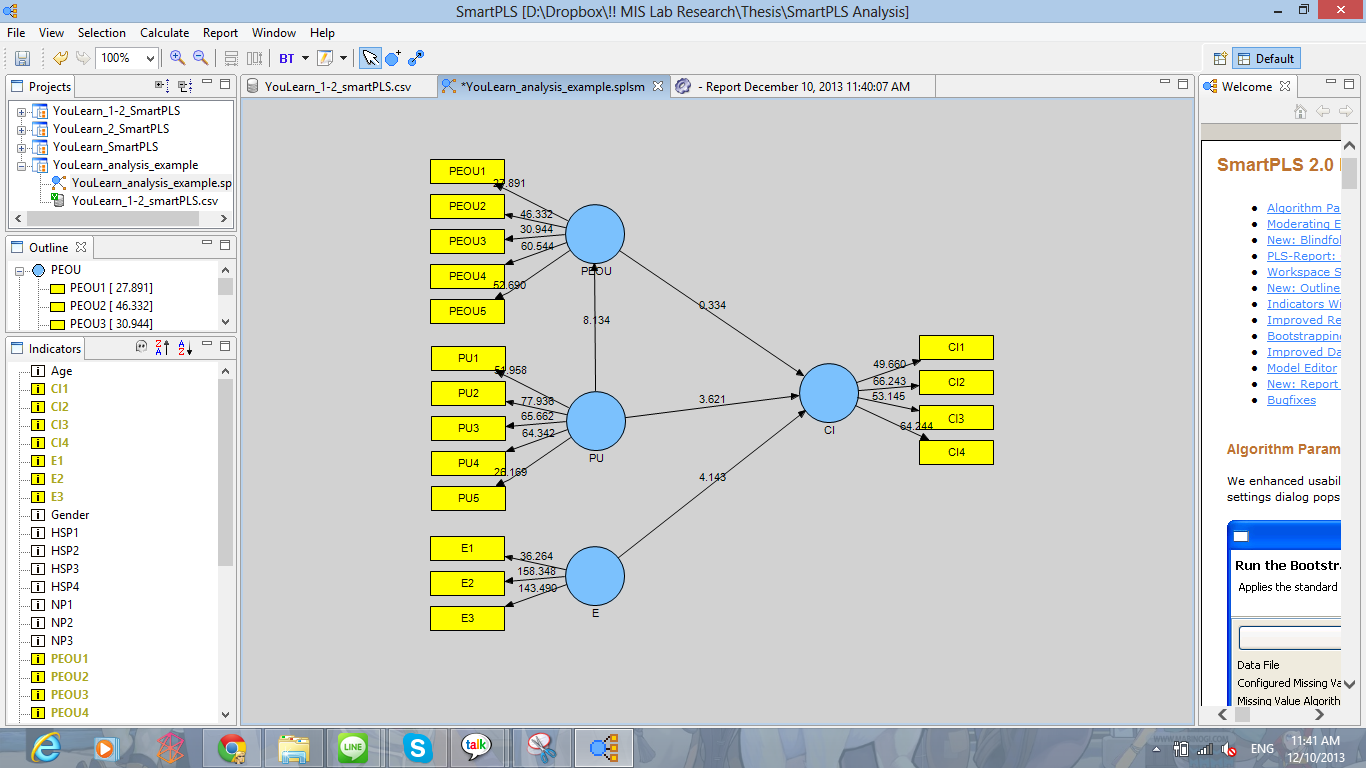This screenshot has height=768, width=1366.
Task: Collapse the YouLearn_analysis_example project
Action: coord(21,165)
